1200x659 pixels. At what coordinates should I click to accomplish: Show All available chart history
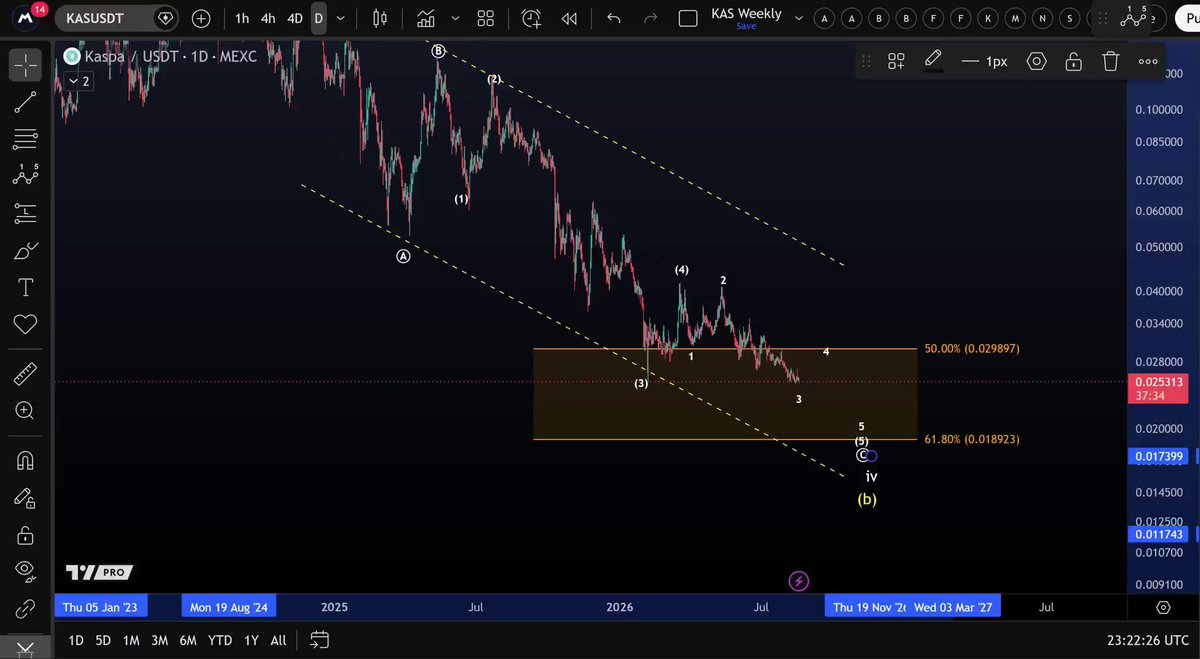tap(278, 640)
